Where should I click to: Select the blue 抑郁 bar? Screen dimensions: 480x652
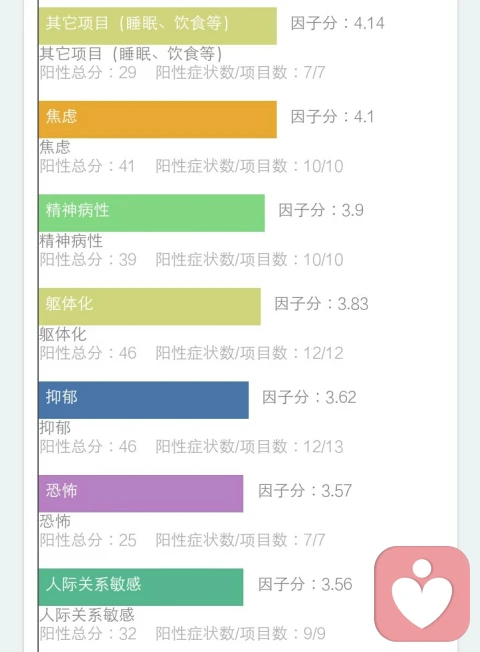144,400
